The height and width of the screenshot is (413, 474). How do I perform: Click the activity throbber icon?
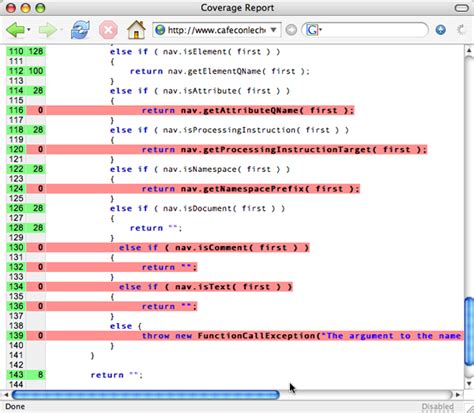click(x=462, y=30)
